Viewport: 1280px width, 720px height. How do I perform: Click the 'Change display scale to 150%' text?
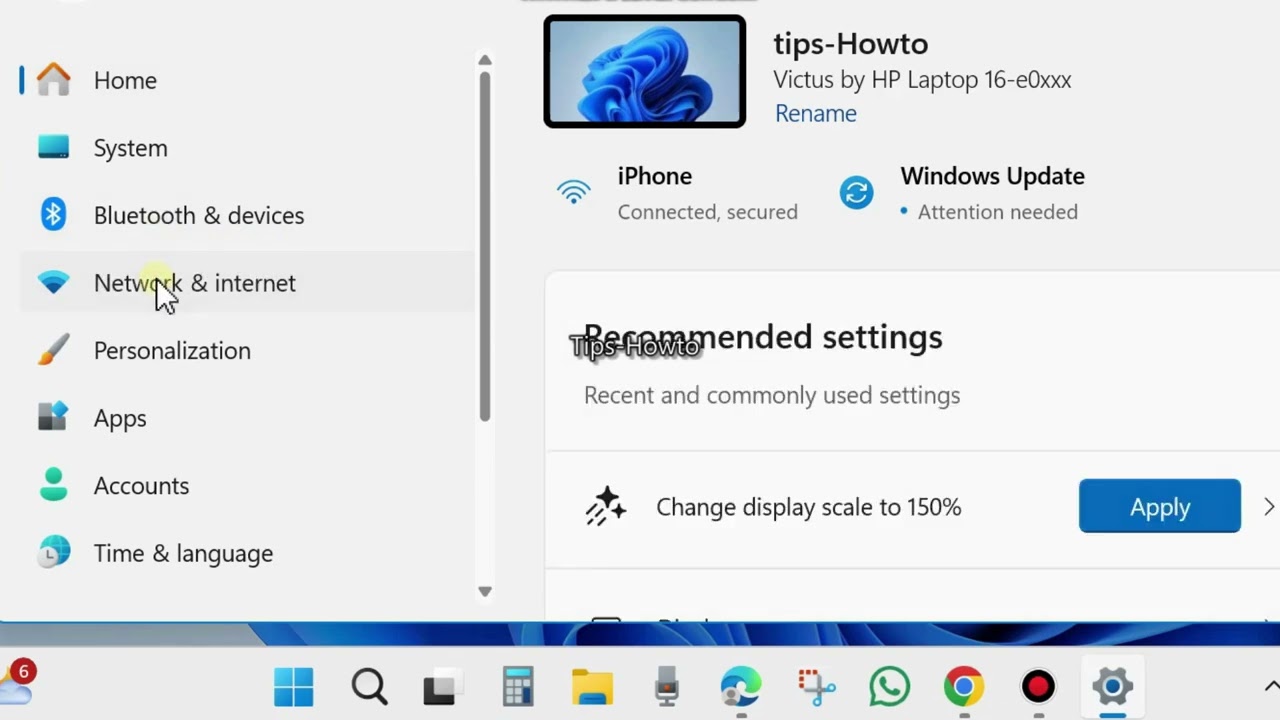[809, 507]
